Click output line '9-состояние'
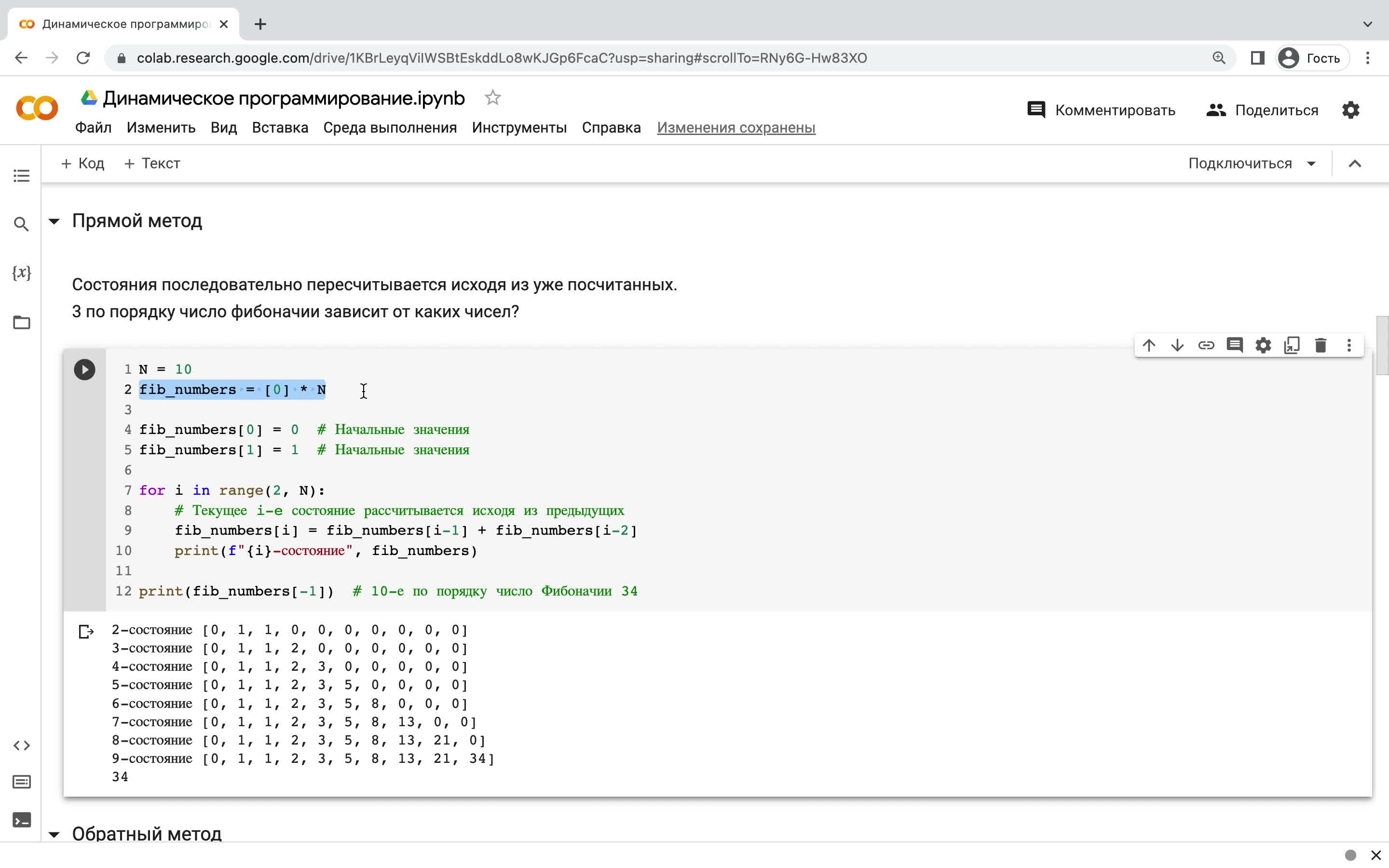The height and width of the screenshot is (868, 1389). click(303, 759)
